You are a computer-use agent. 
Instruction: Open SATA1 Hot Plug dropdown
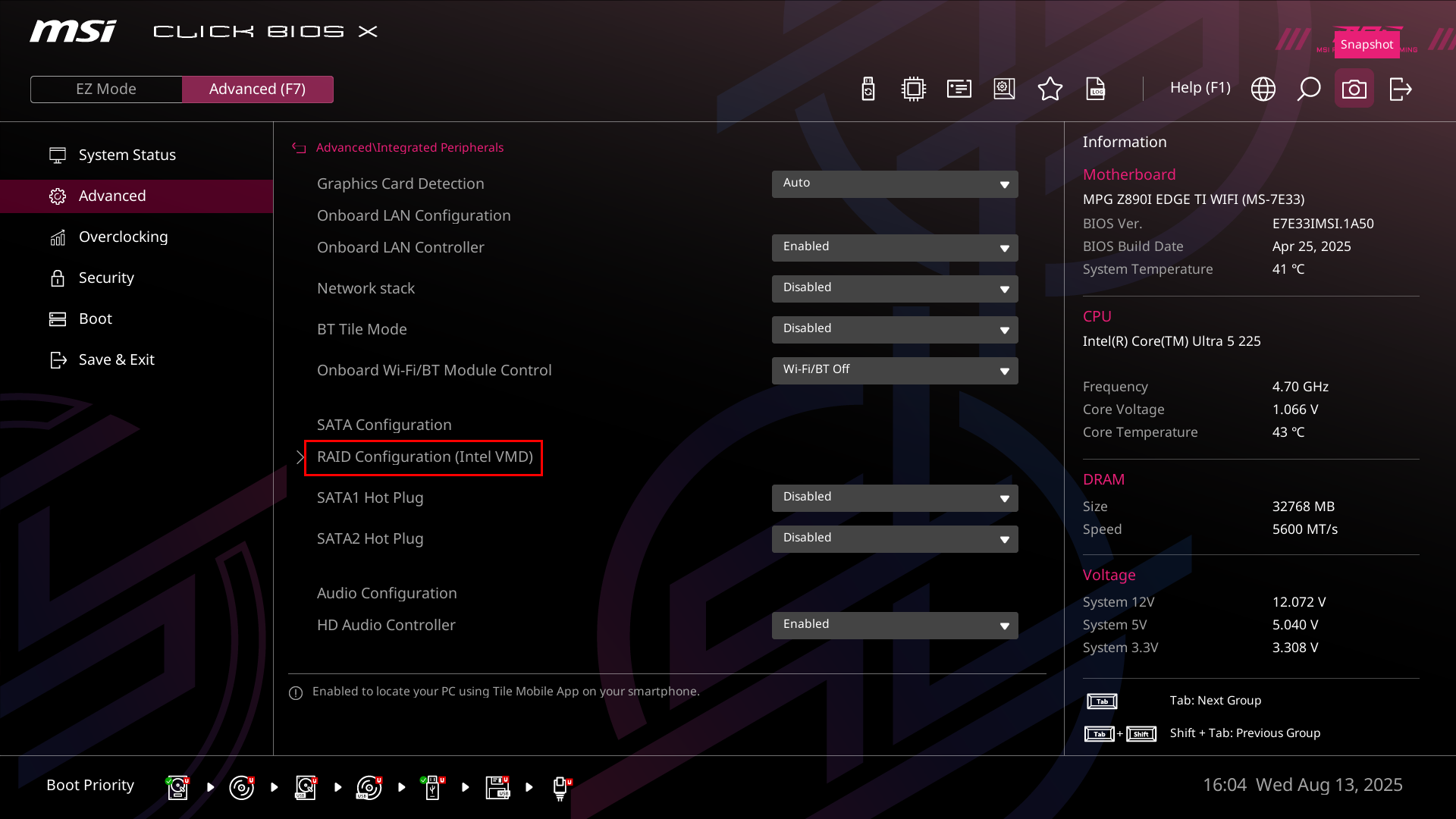pyautogui.click(x=895, y=498)
